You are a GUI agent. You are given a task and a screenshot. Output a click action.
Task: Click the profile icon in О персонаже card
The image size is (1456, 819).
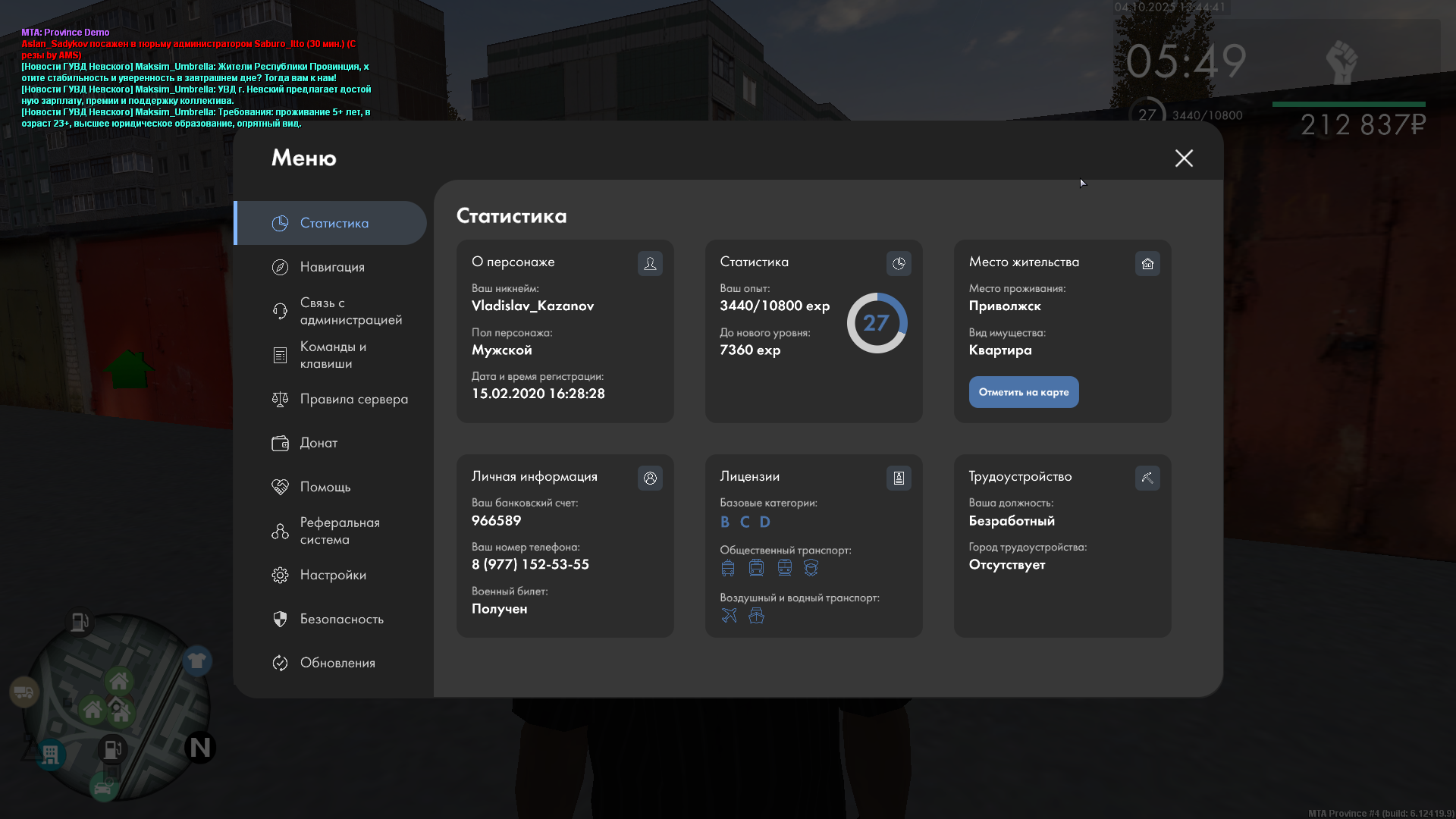[650, 263]
